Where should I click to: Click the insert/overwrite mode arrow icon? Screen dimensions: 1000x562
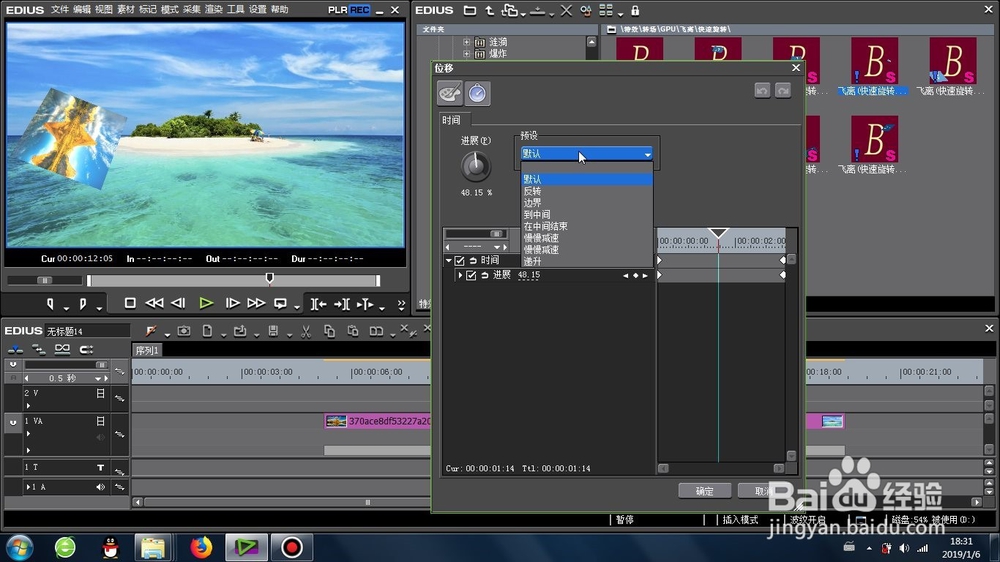[x=15, y=349]
